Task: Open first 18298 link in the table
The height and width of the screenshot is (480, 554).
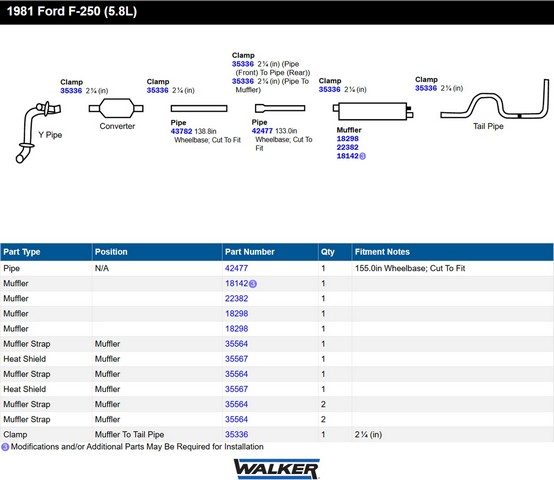Action: (236, 314)
